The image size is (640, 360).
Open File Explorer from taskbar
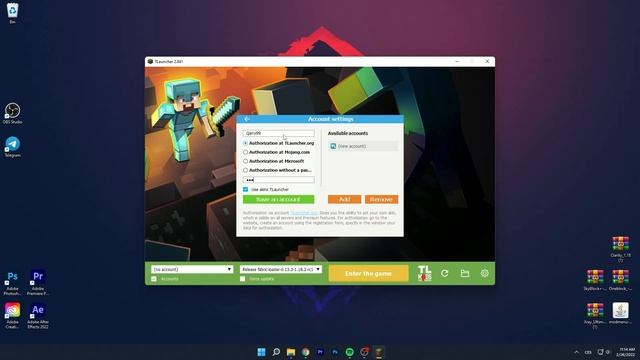[291, 352]
